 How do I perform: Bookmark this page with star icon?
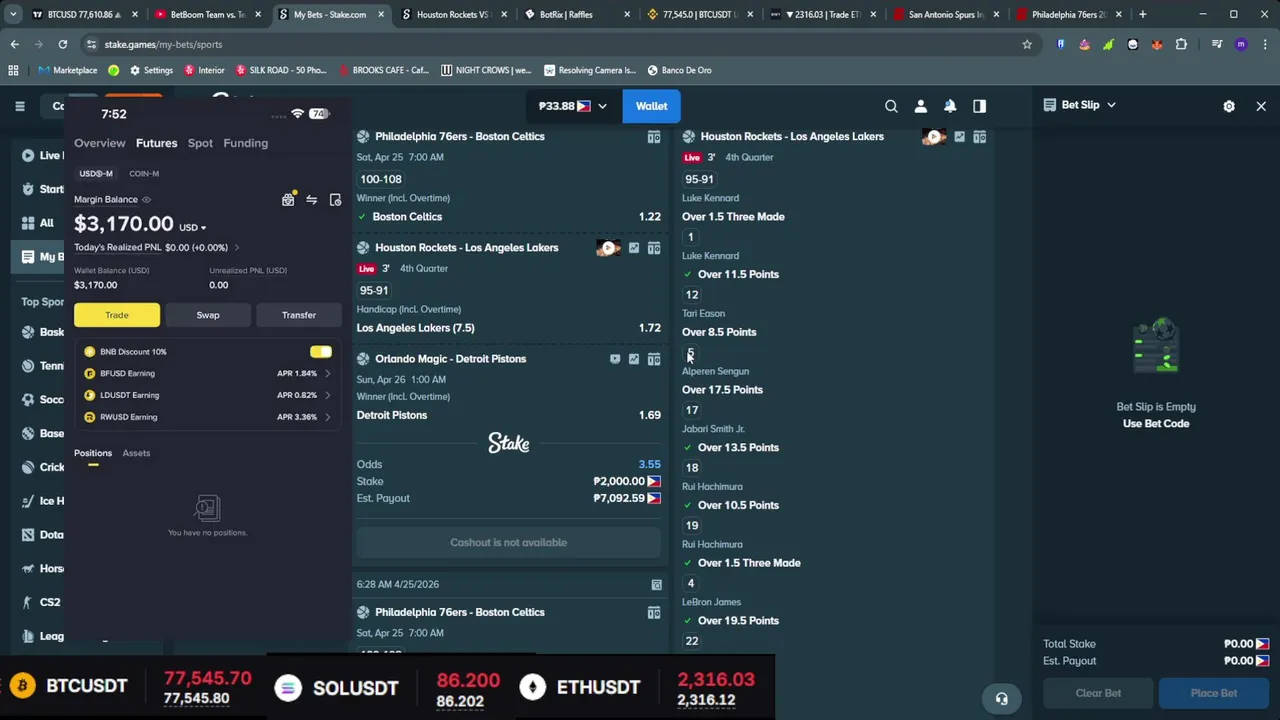[x=1027, y=44]
